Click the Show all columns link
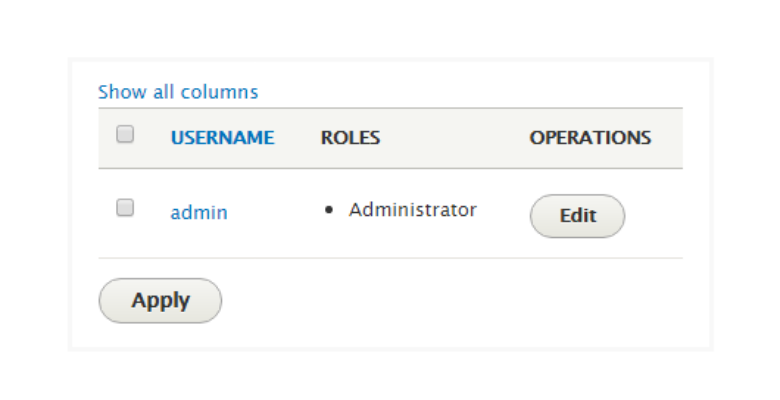Image resolution: width=780 pixels, height=400 pixels. (x=178, y=92)
